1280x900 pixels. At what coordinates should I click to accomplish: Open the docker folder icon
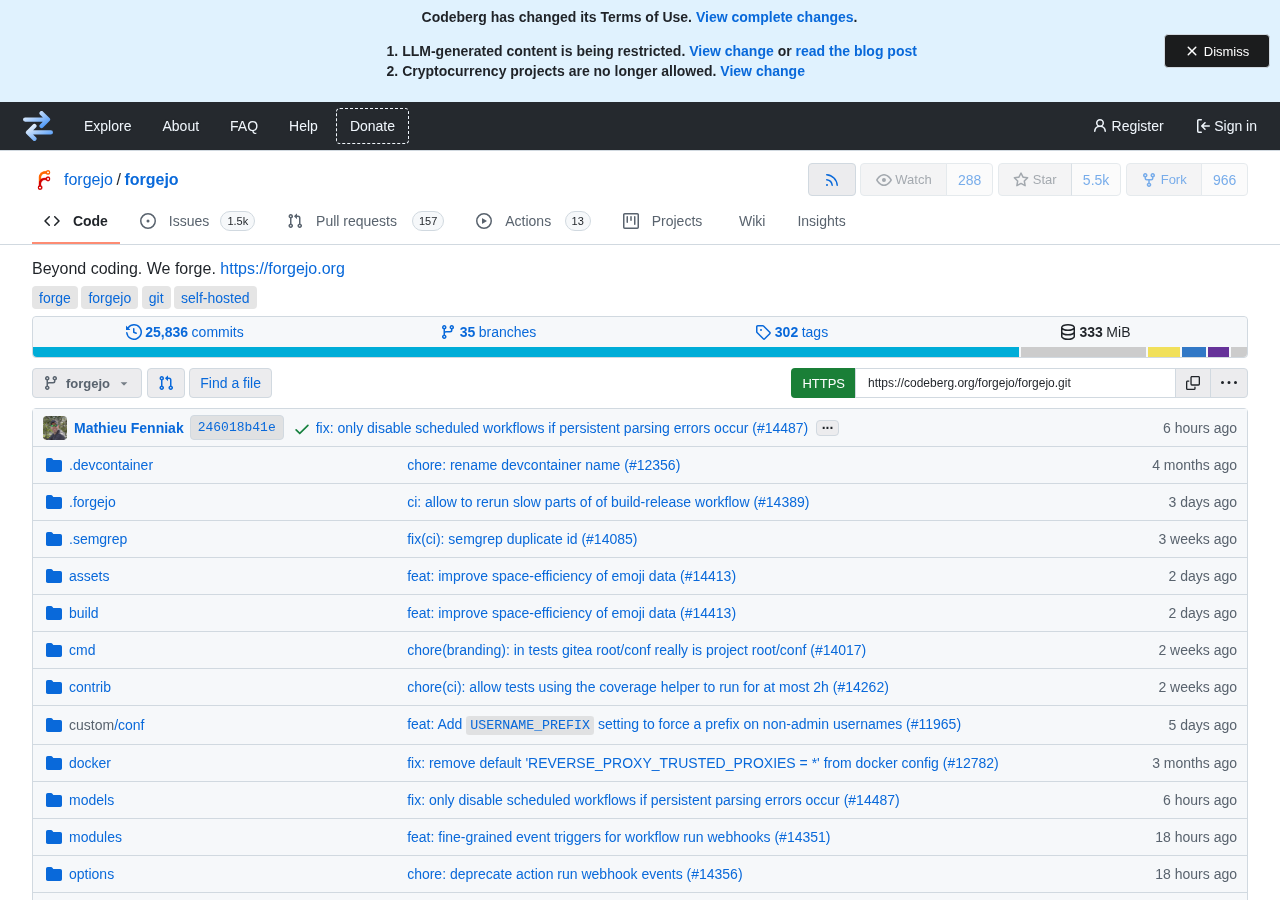54,763
